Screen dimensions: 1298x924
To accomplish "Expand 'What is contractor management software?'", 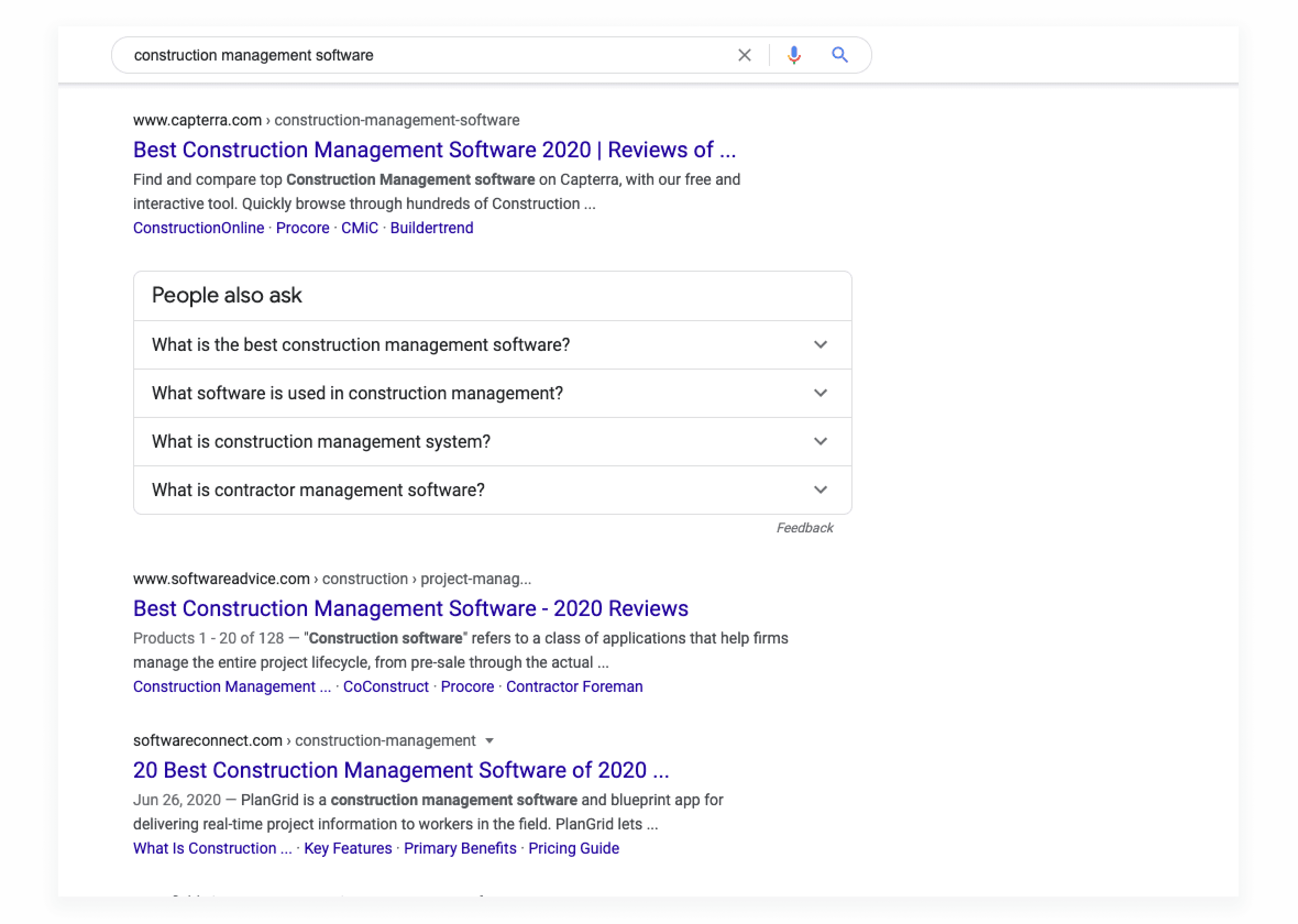I will click(x=493, y=490).
